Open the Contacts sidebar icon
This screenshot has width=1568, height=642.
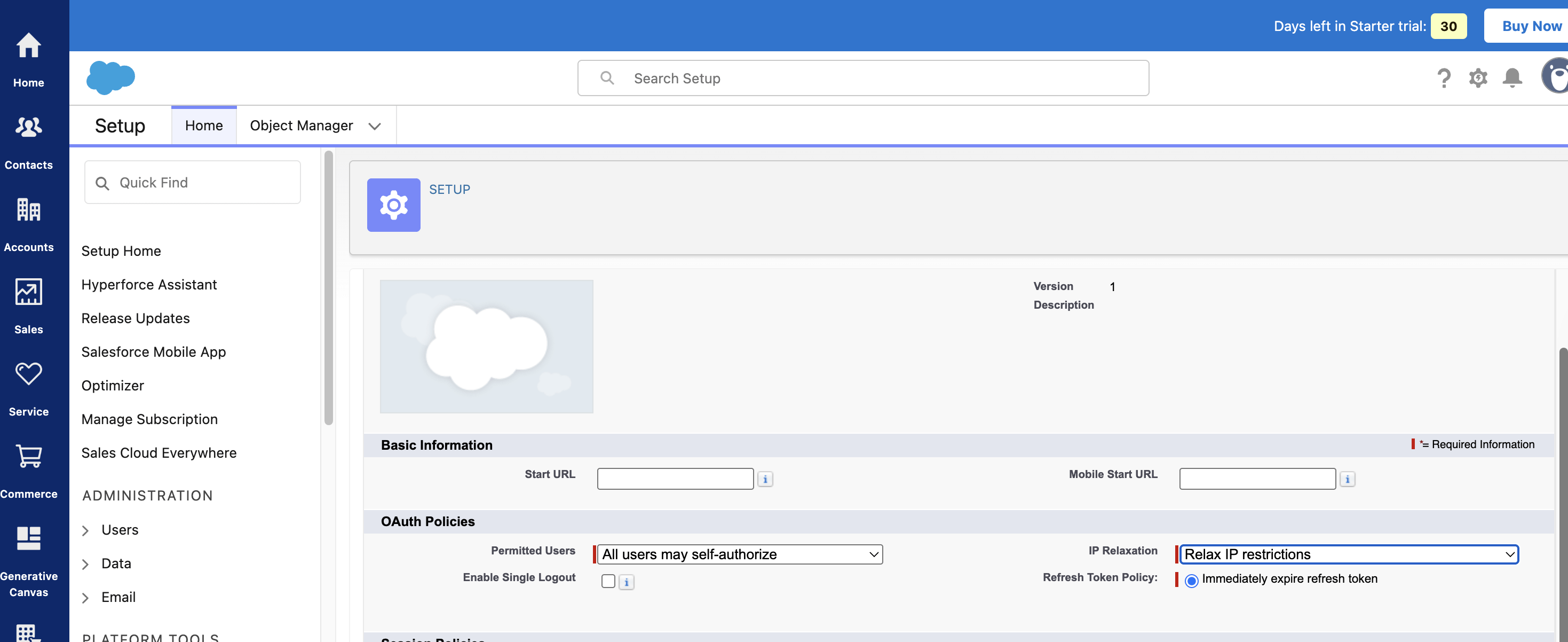pos(29,128)
